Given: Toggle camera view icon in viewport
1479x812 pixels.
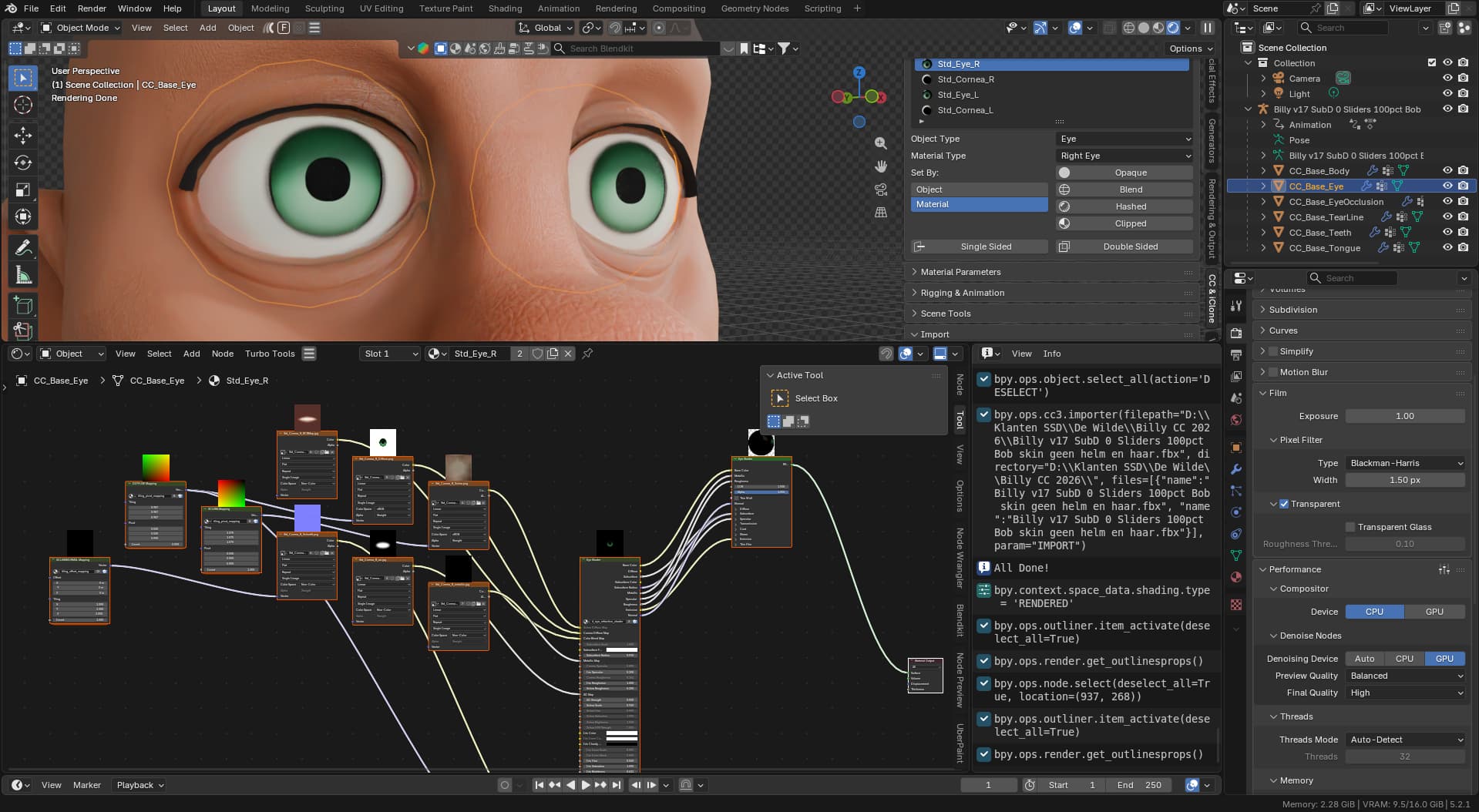Looking at the screenshot, I should [x=881, y=190].
